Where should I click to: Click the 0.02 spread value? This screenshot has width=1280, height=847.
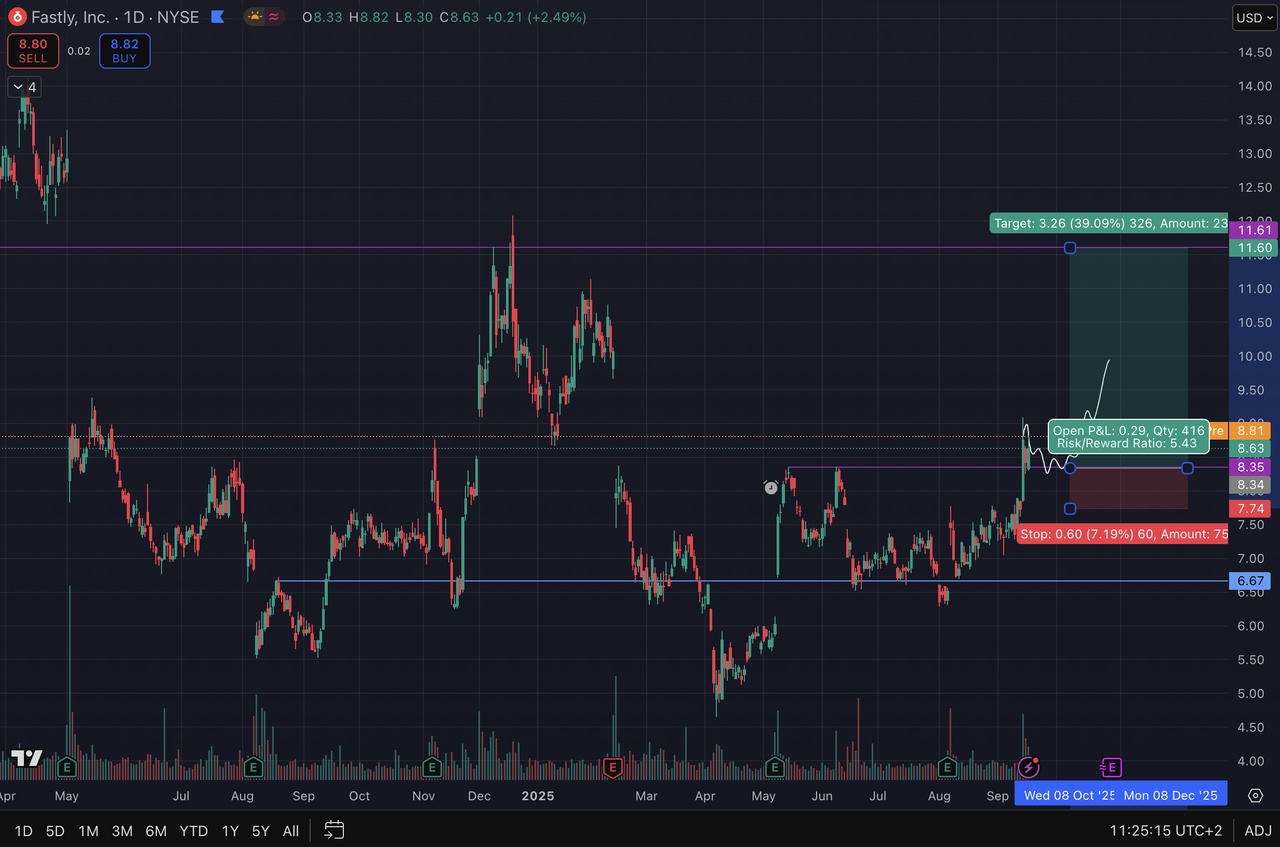pyautogui.click(x=79, y=51)
